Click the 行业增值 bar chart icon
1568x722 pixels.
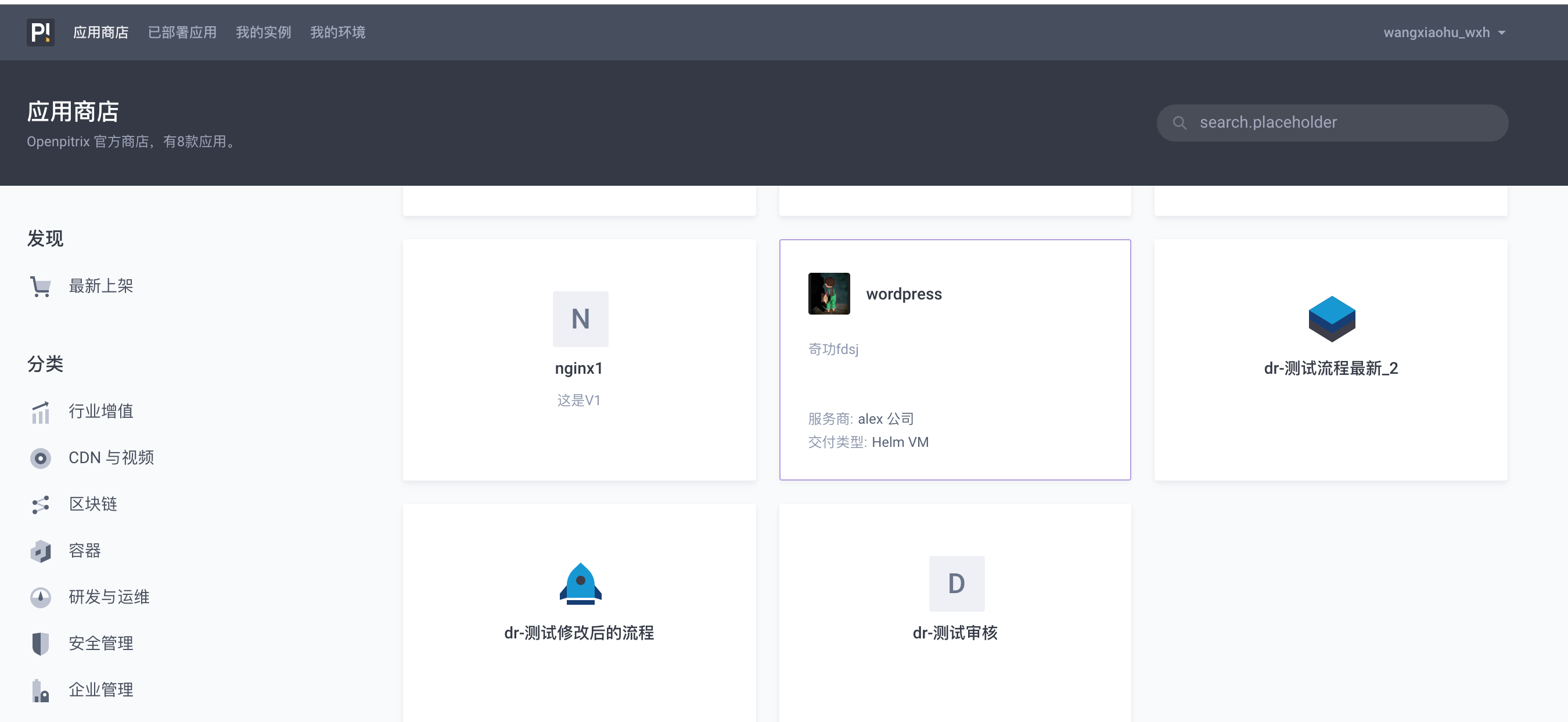pyautogui.click(x=40, y=411)
